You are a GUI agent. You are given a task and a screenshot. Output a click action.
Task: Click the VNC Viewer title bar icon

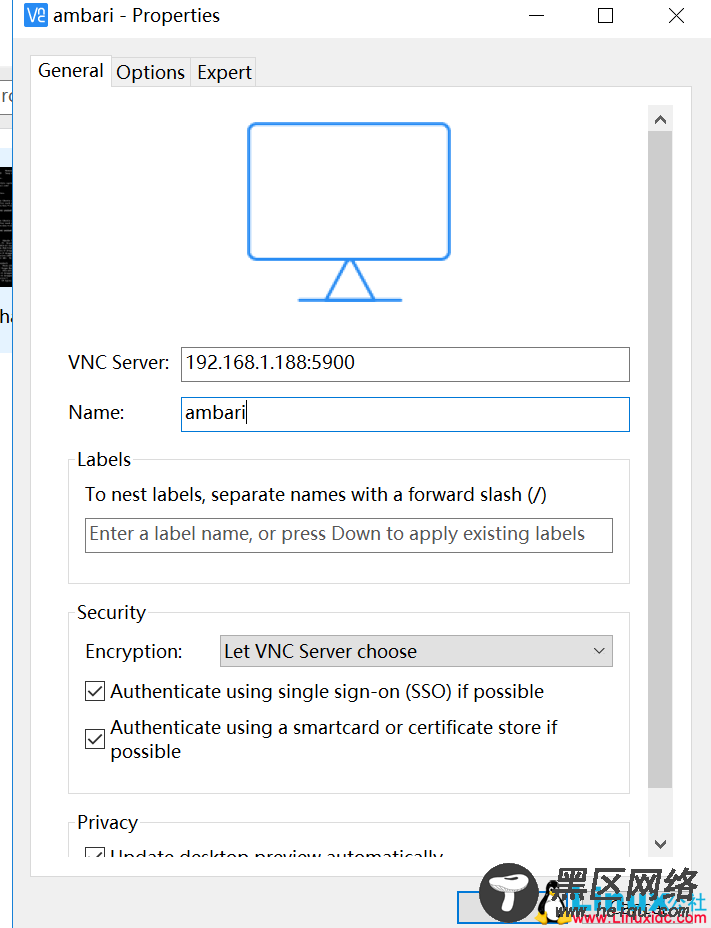tap(36, 15)
